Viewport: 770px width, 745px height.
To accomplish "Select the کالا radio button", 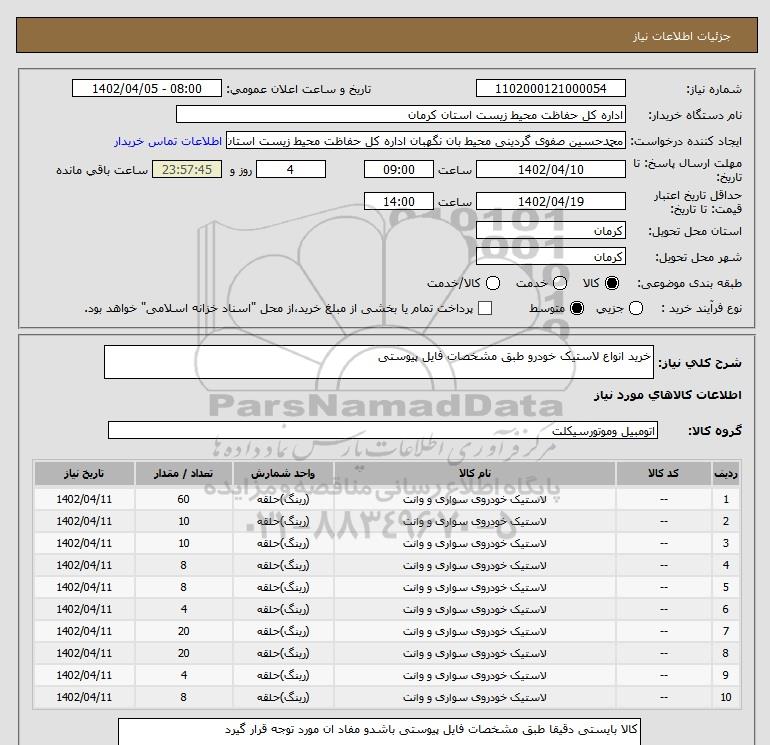I will coord(612,283).
